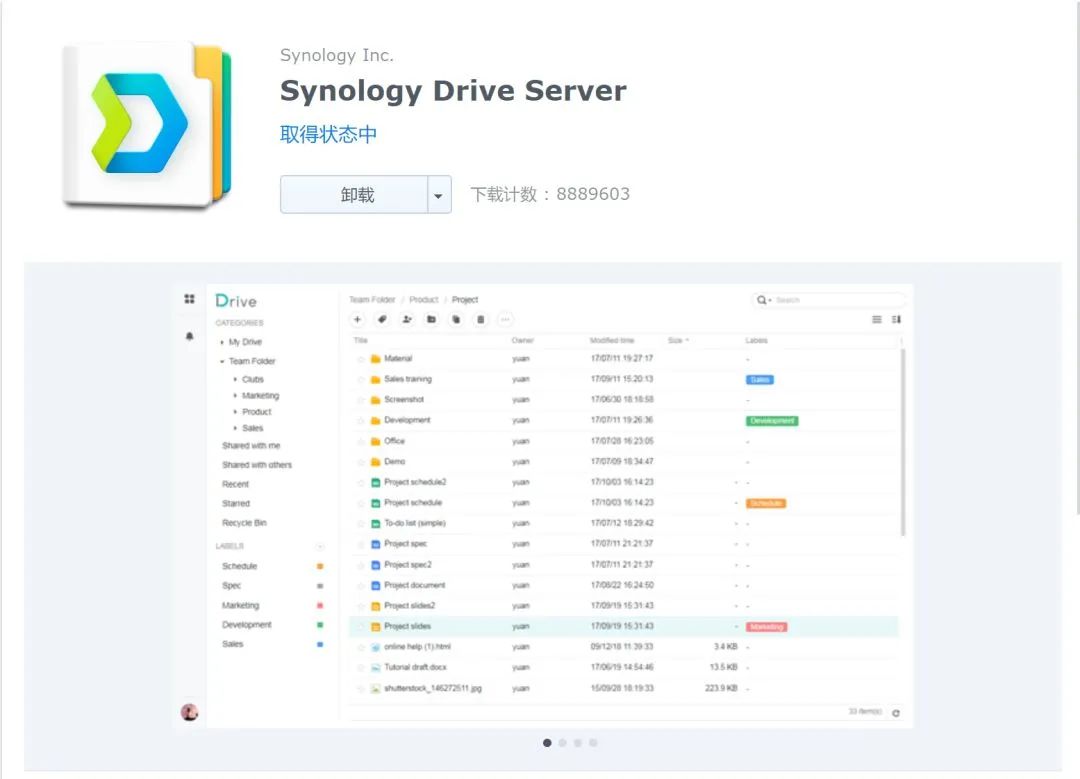The width and height of the screenshot is (1080, 779).
Task: Click the sort order icon
Action: pos(896,320)
